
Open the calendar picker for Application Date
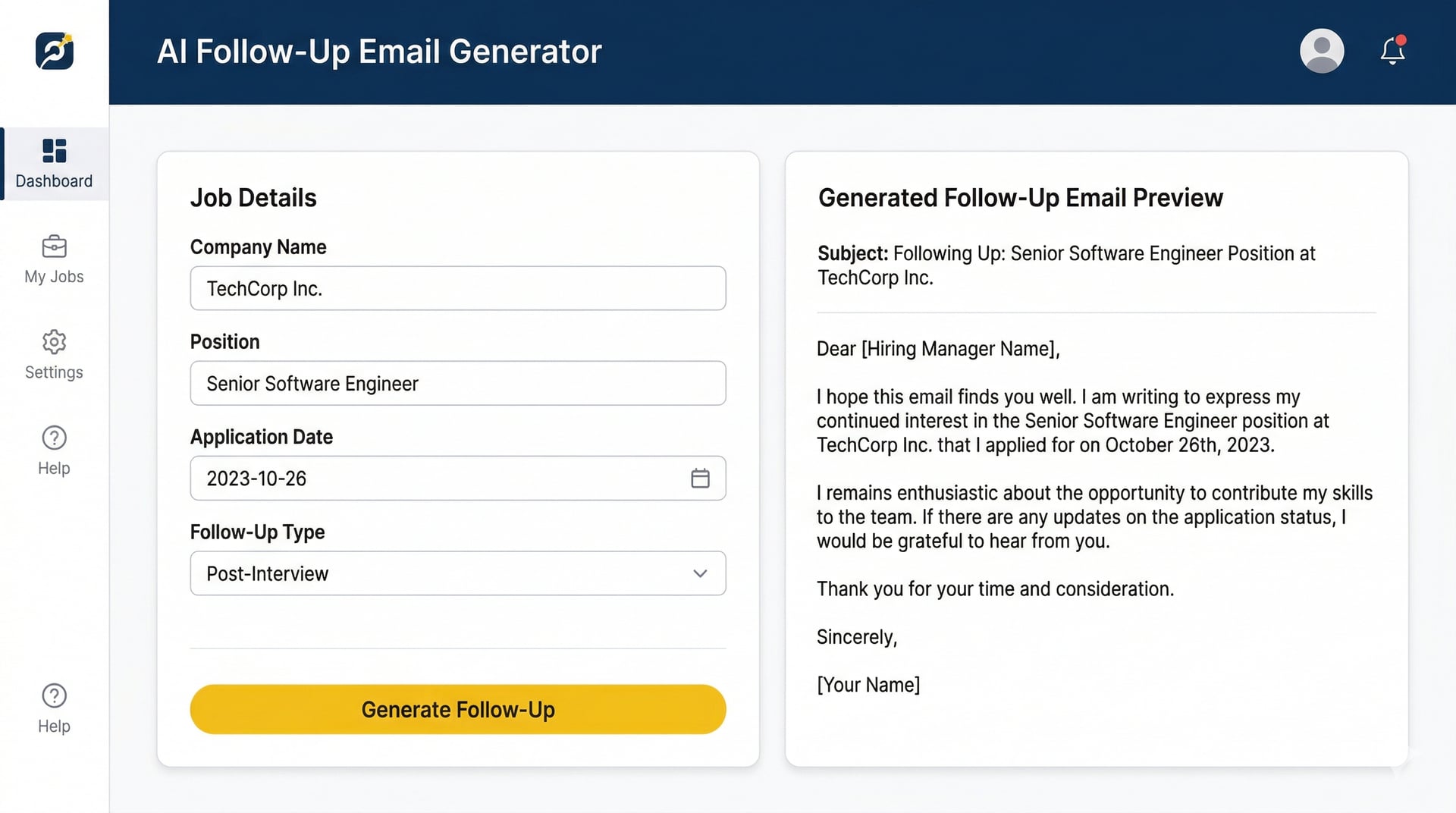[x=701, y=478]
